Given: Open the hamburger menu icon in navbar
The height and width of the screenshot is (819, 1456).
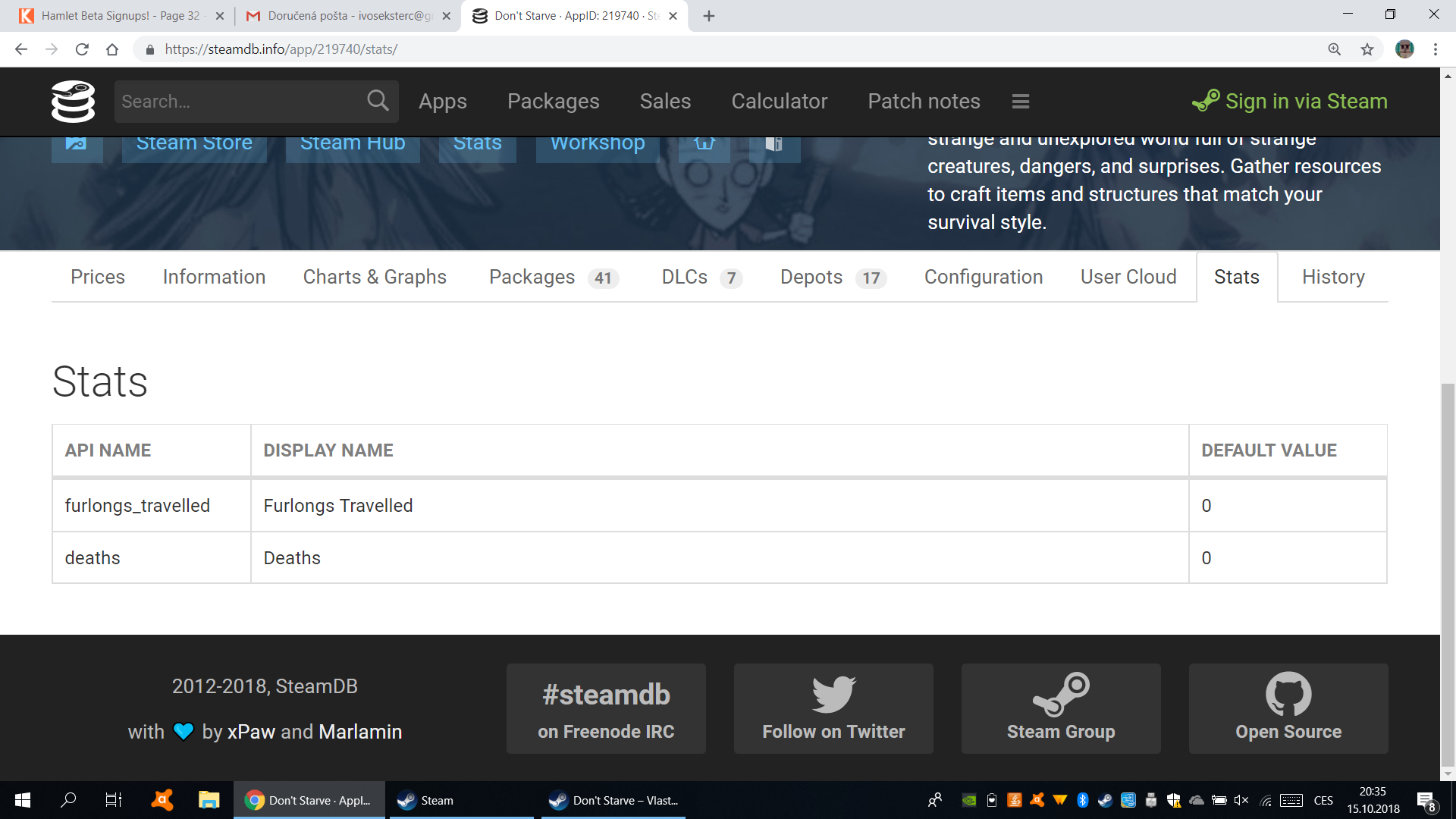Looking at the screenshot, I should pos(1020,102).
